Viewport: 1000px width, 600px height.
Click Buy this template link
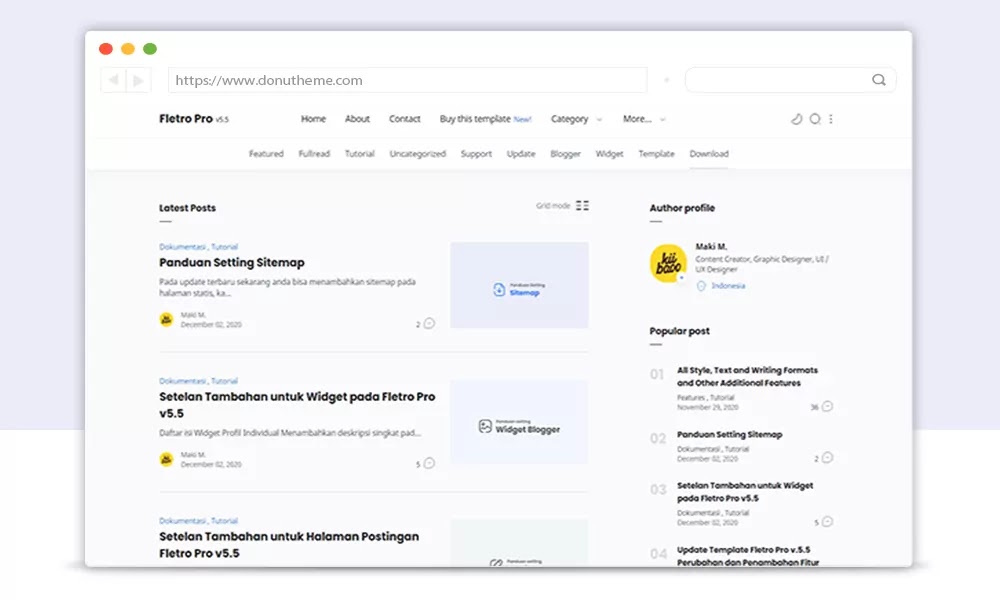(x=475, y=119)
